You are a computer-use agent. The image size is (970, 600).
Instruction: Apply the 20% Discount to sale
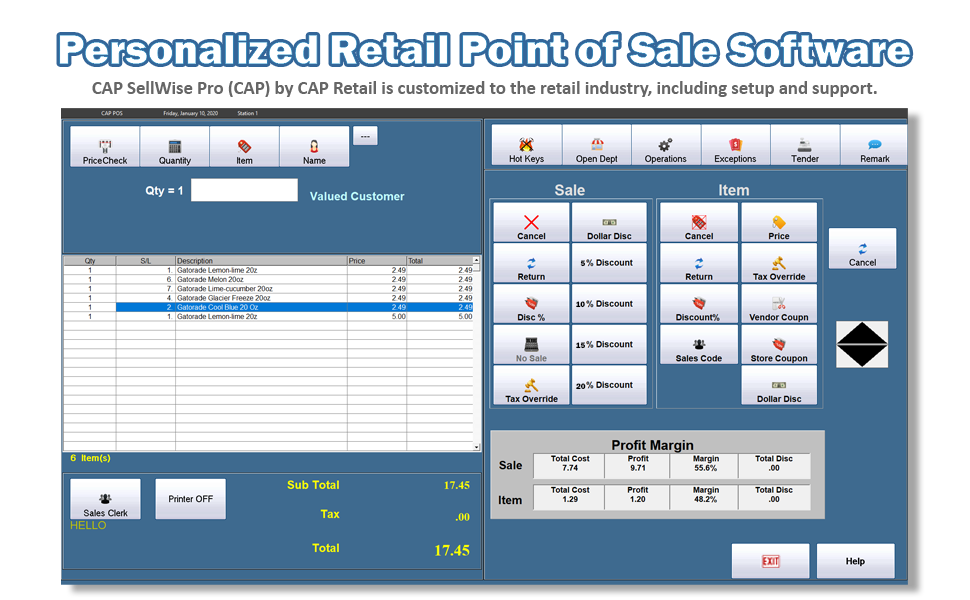609,385
